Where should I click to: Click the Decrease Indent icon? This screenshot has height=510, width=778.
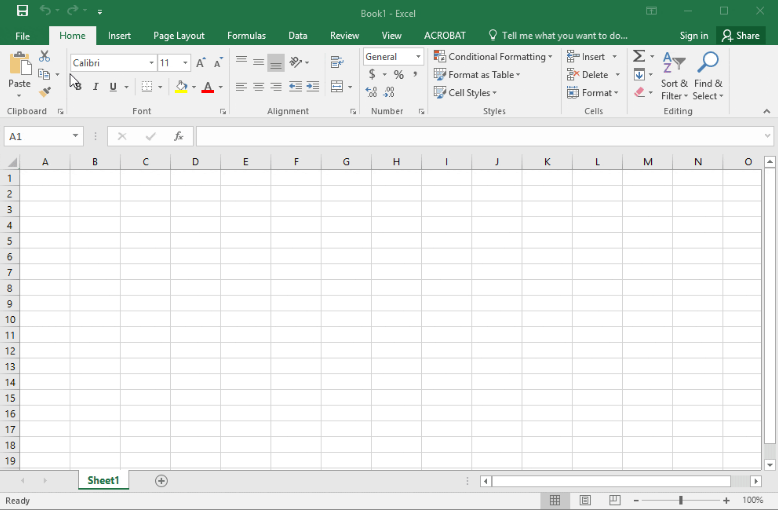coord(295,86)
